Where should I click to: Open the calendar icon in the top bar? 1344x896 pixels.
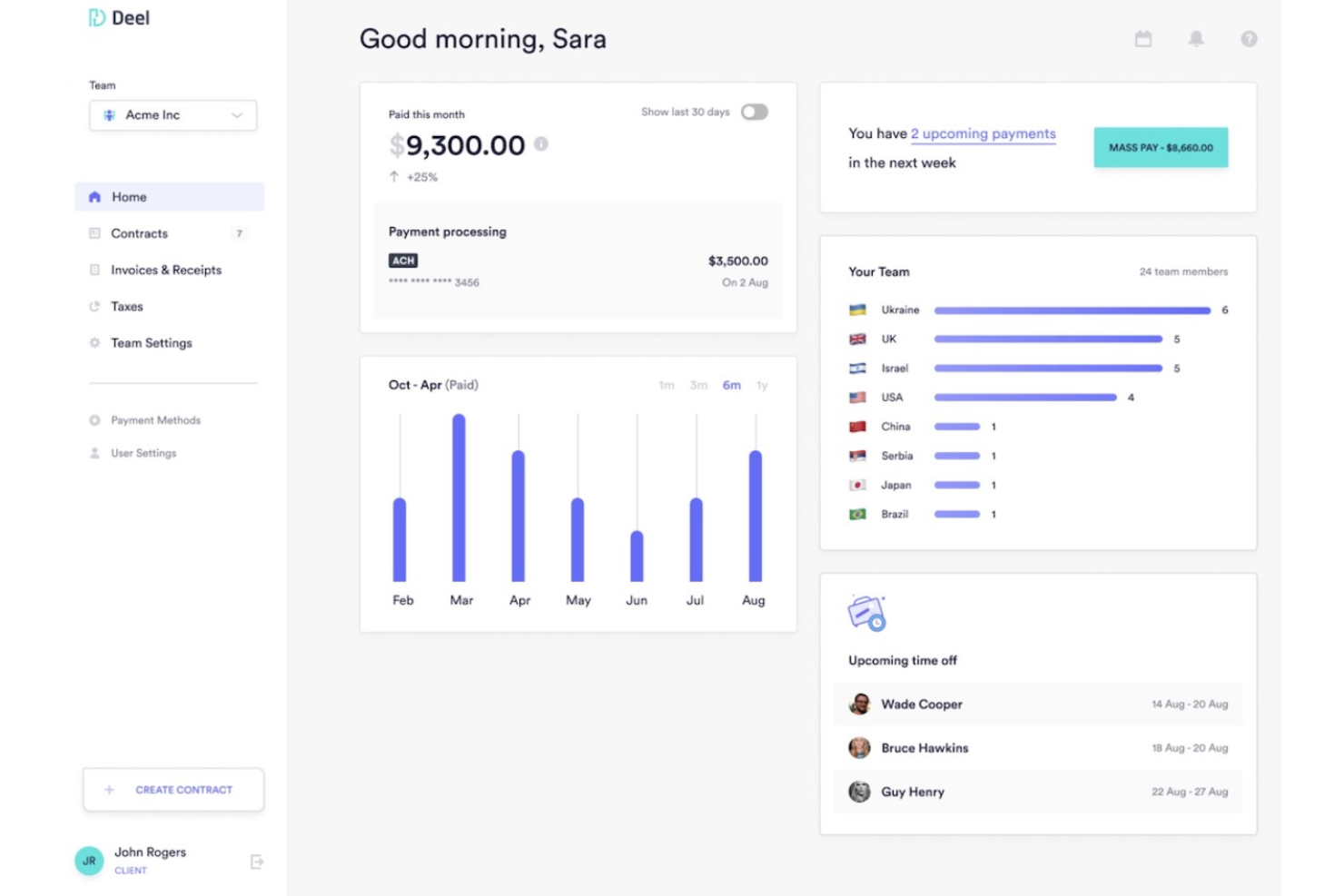(x=1143, y=38)
